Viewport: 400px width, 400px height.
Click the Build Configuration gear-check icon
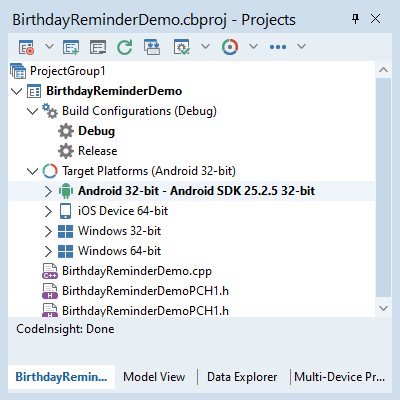tap(182, 47)
